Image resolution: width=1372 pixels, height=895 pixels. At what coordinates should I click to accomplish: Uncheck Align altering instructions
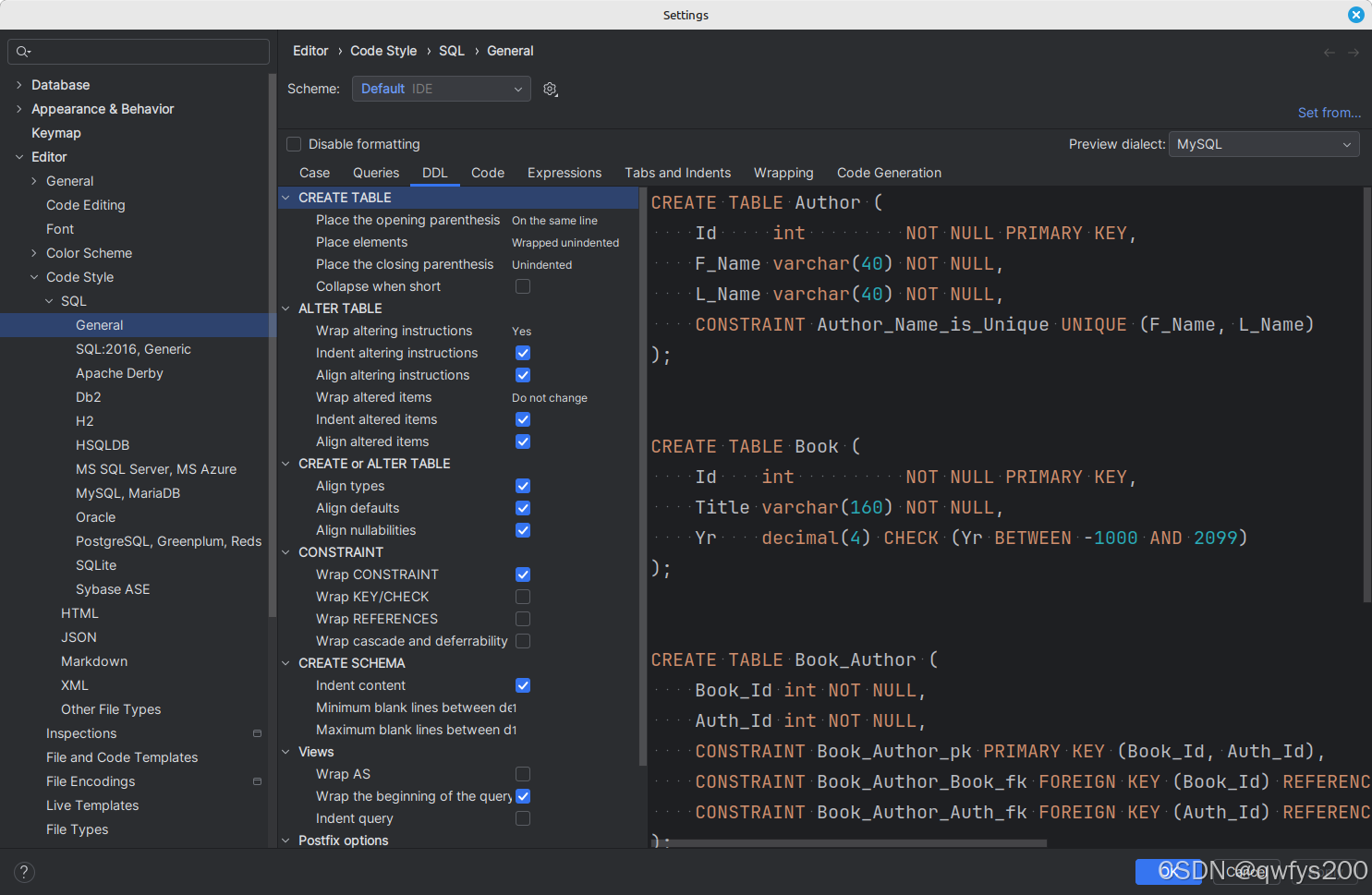[523, 375]
